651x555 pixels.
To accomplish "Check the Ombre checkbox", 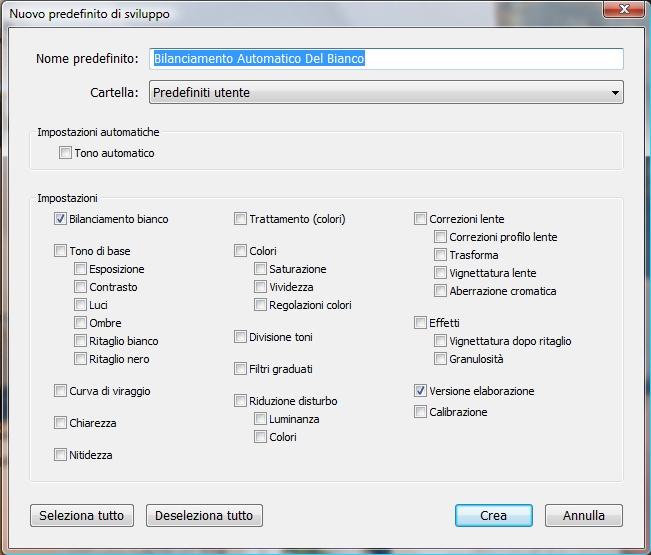I will tap(80, 323).
